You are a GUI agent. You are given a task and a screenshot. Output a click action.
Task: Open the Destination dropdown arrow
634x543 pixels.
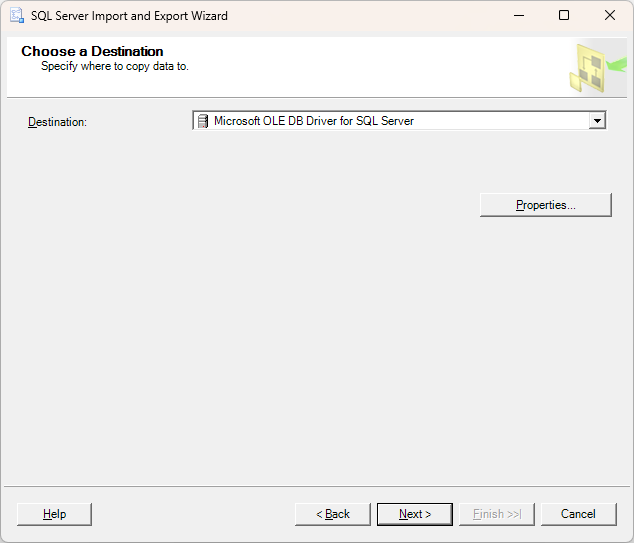point(597,121)
